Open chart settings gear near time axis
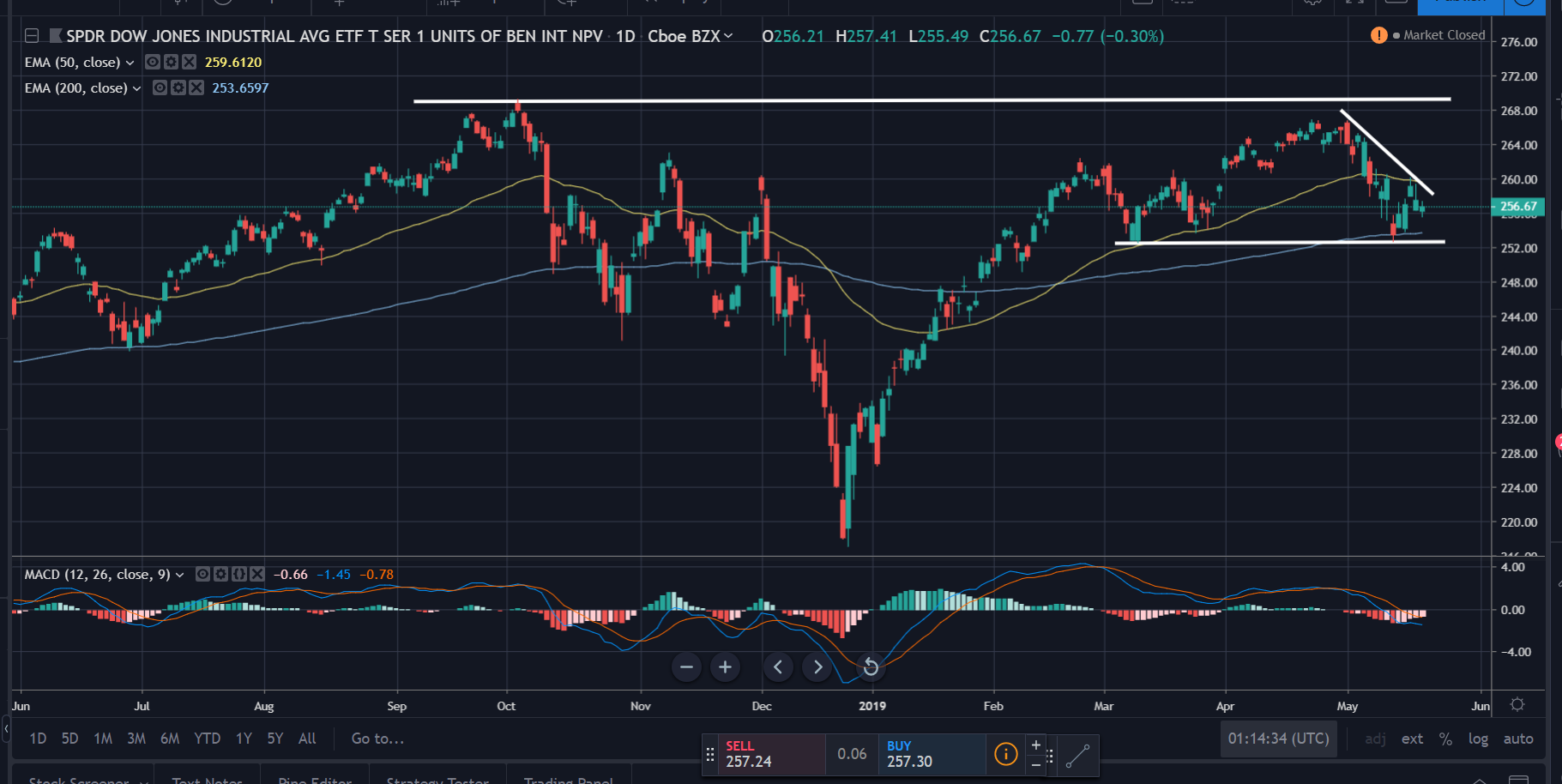This screenshot has width=1562, height=784. [1517, 704]
